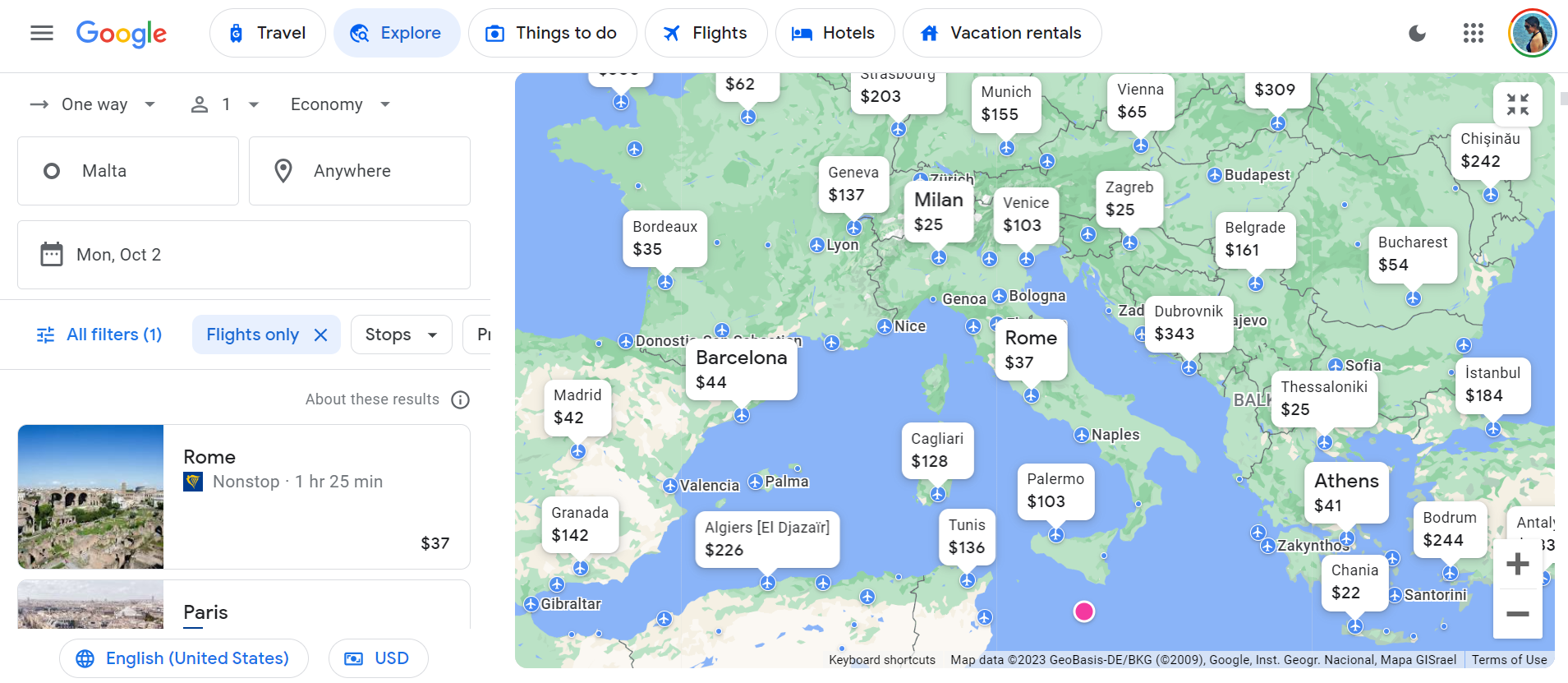Open the main hamburger menu
This screenshot has width=1568, height=683.
[x=42, y=33]
